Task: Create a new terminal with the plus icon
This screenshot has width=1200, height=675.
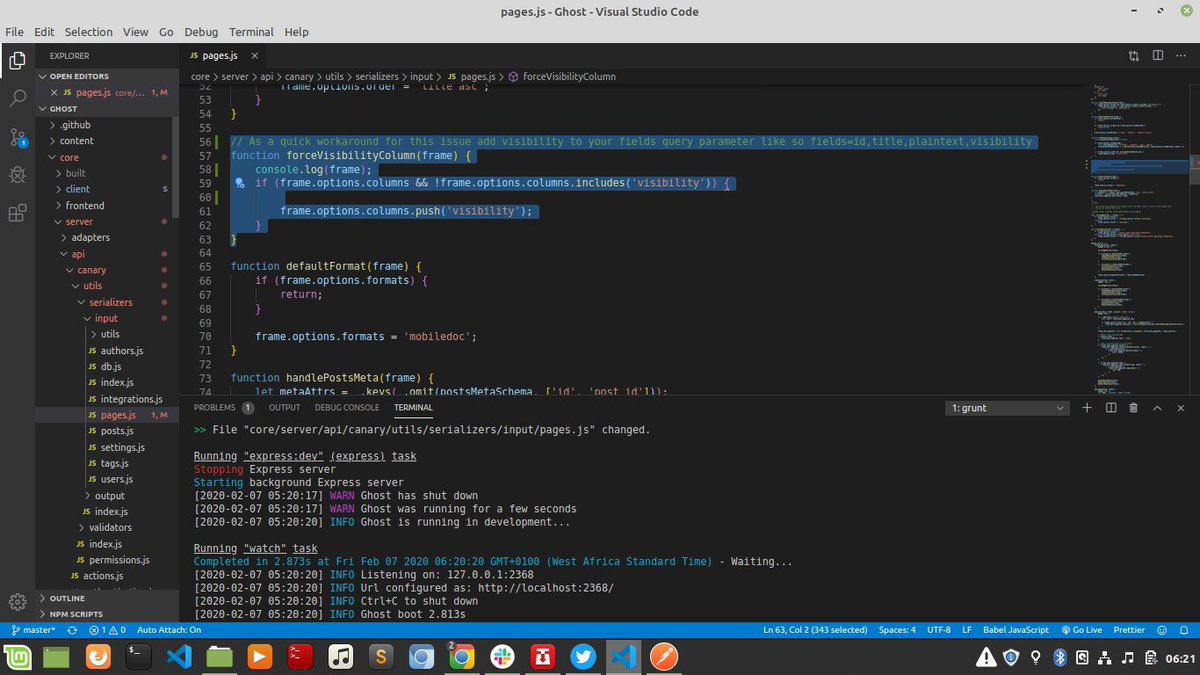Action: 1087,408
